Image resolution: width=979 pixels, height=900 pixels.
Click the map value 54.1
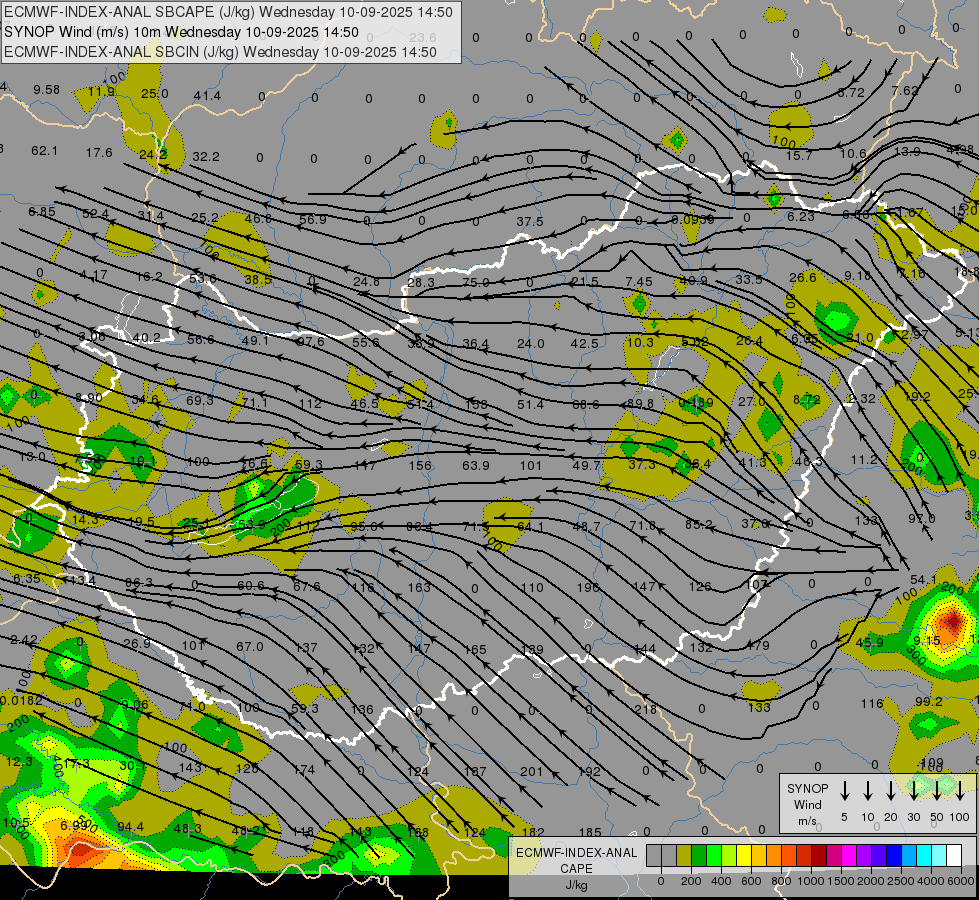point(923,580)
